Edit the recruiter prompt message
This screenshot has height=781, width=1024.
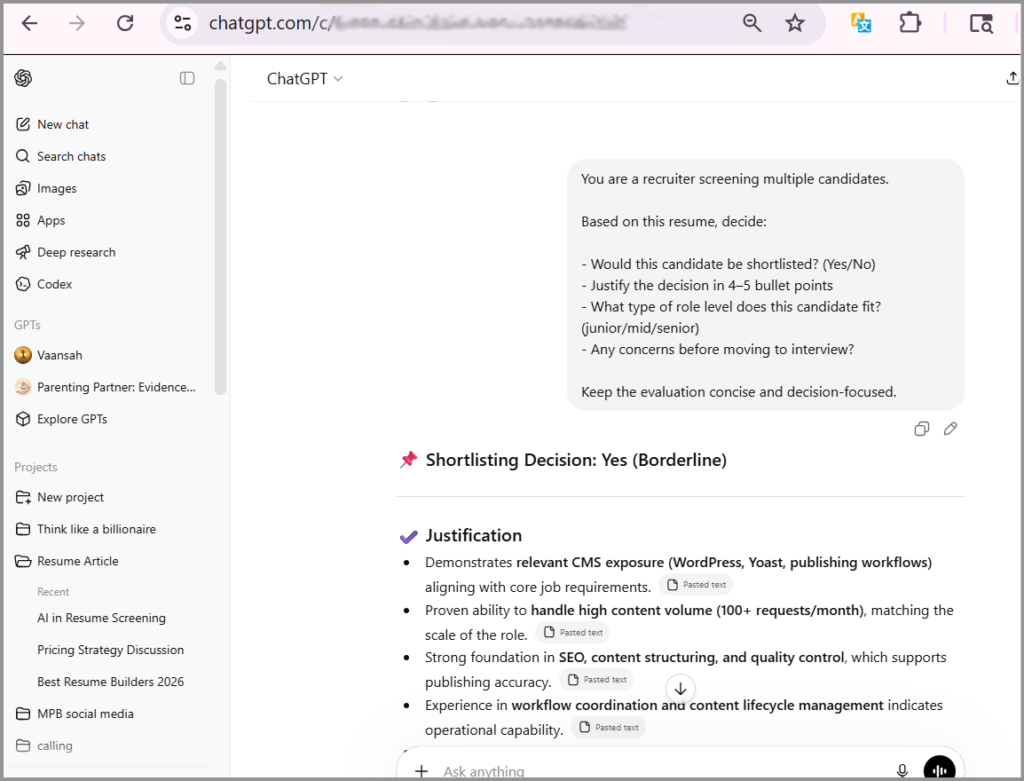click(950, 428)
